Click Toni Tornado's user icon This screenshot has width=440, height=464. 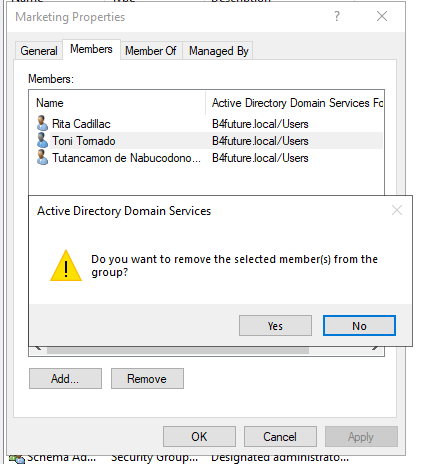(42, 140)
